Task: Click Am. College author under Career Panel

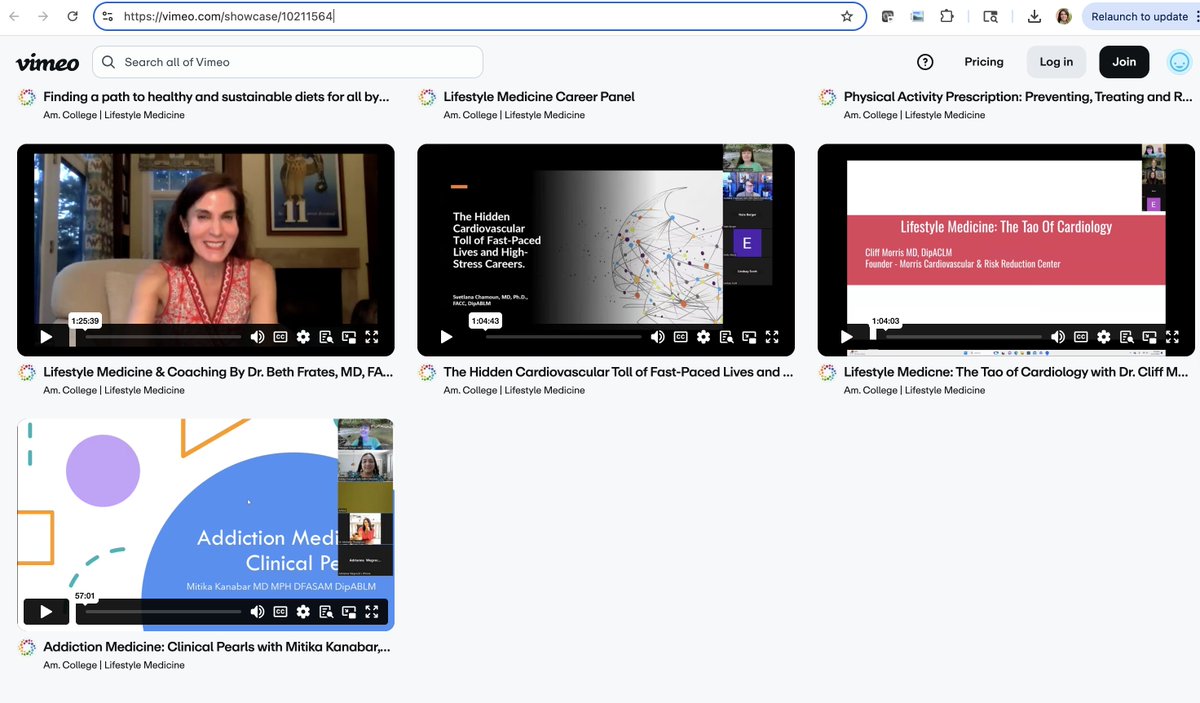Action: tap(514, 115)
